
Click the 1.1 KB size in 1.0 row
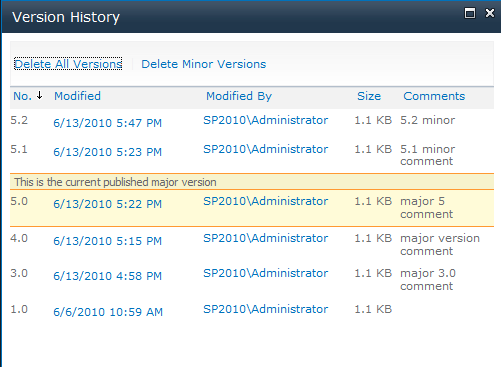[x=373, y=309]
